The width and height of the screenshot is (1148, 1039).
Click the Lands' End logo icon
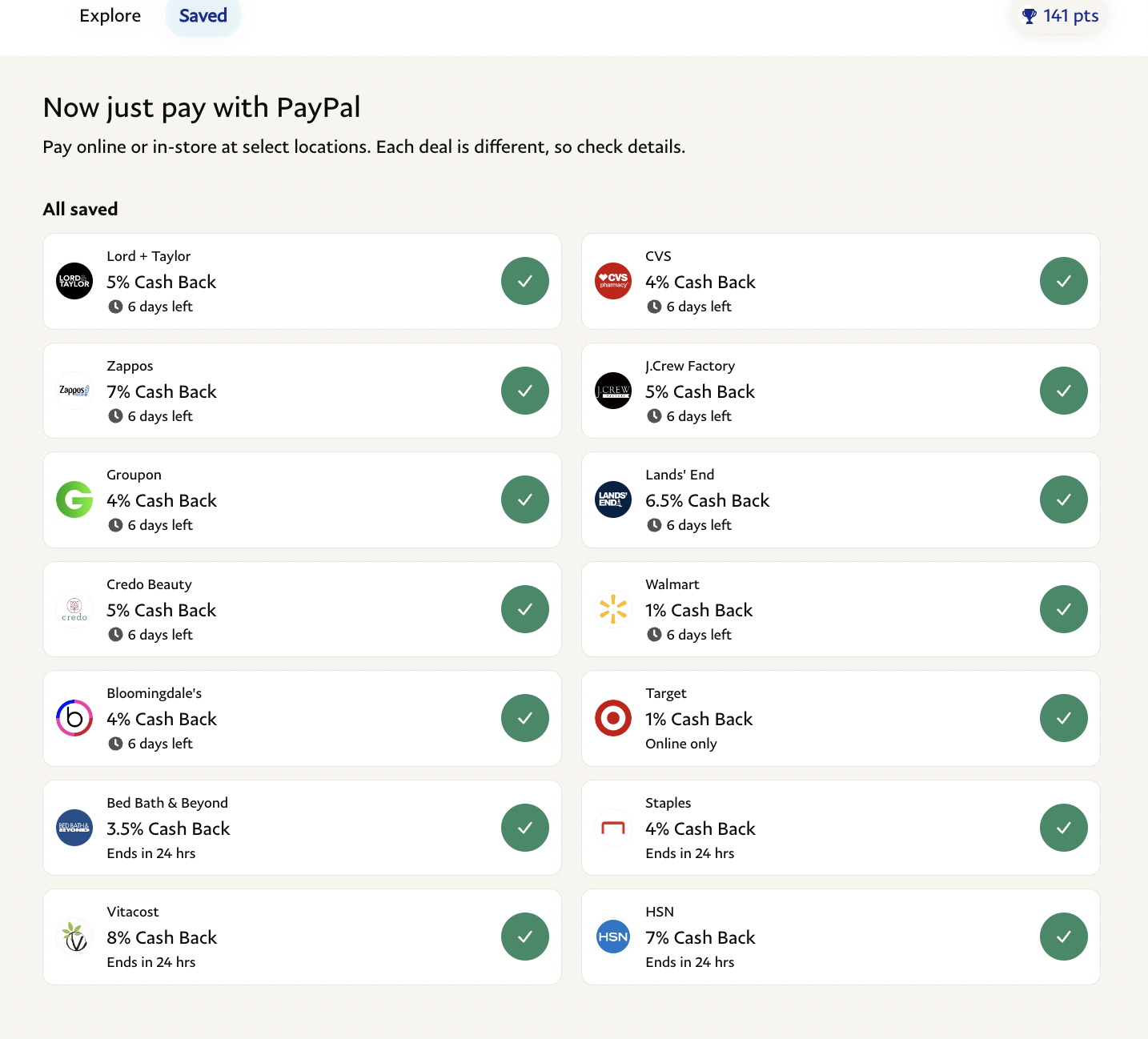pyautogui.click(x=613, y=499)
